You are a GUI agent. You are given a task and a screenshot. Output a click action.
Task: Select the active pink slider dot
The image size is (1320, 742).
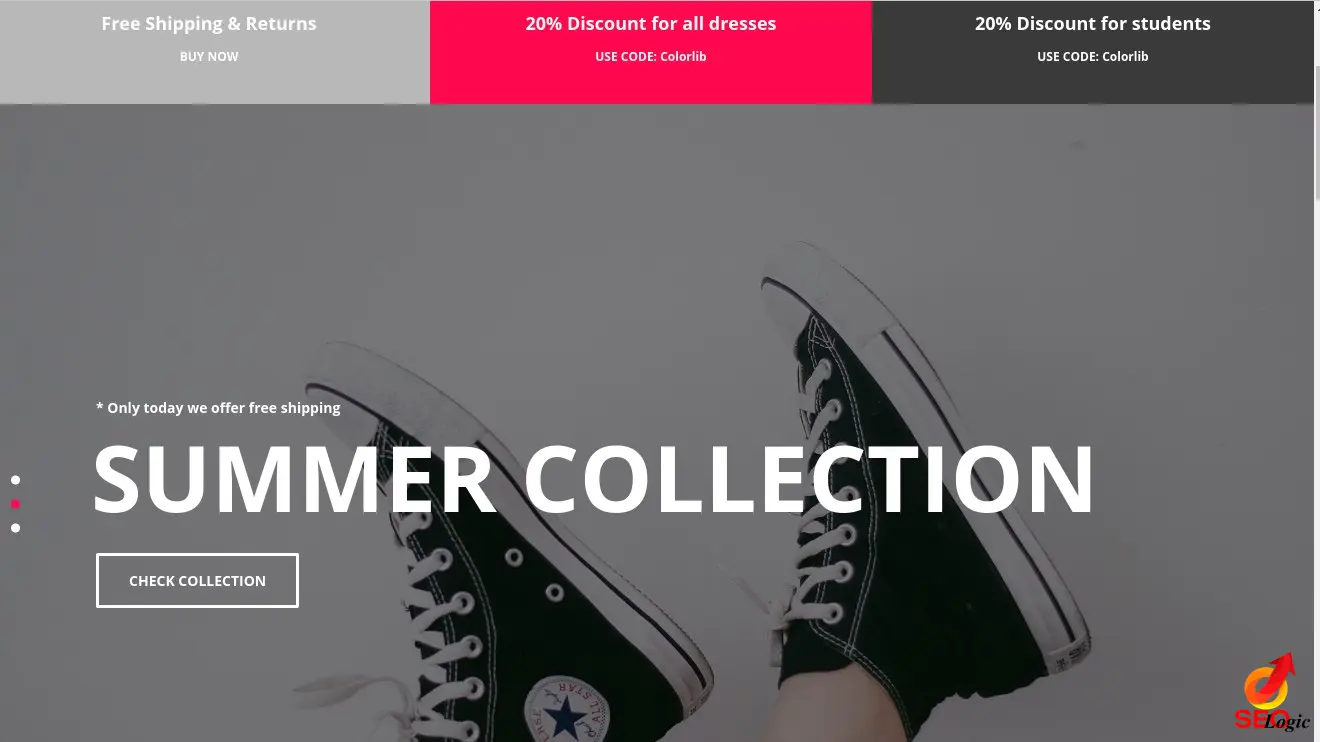15,504
